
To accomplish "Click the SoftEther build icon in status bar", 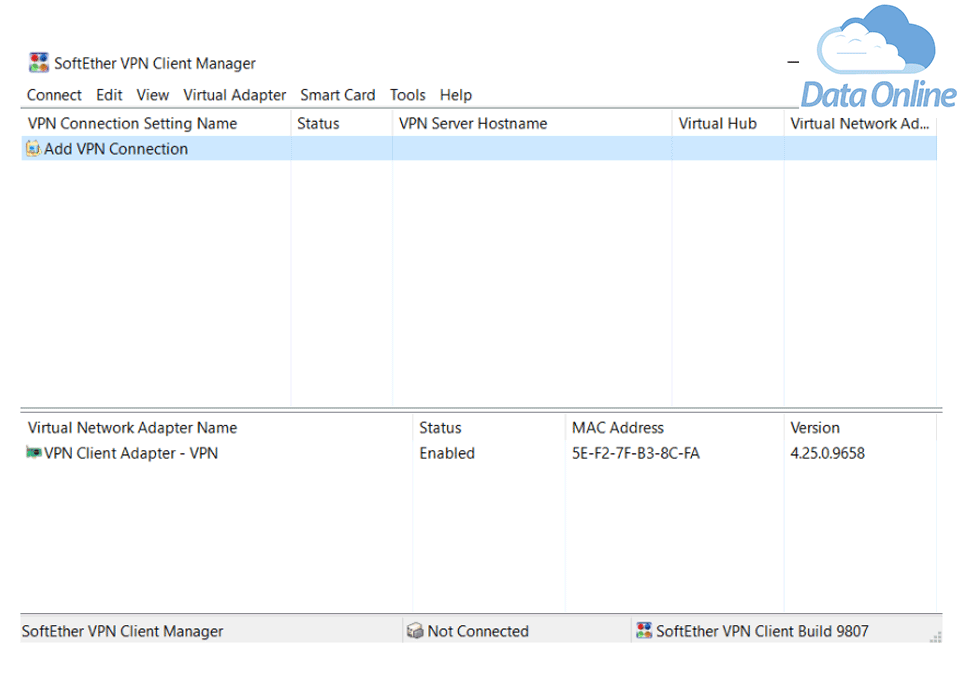I will (643, 631).
